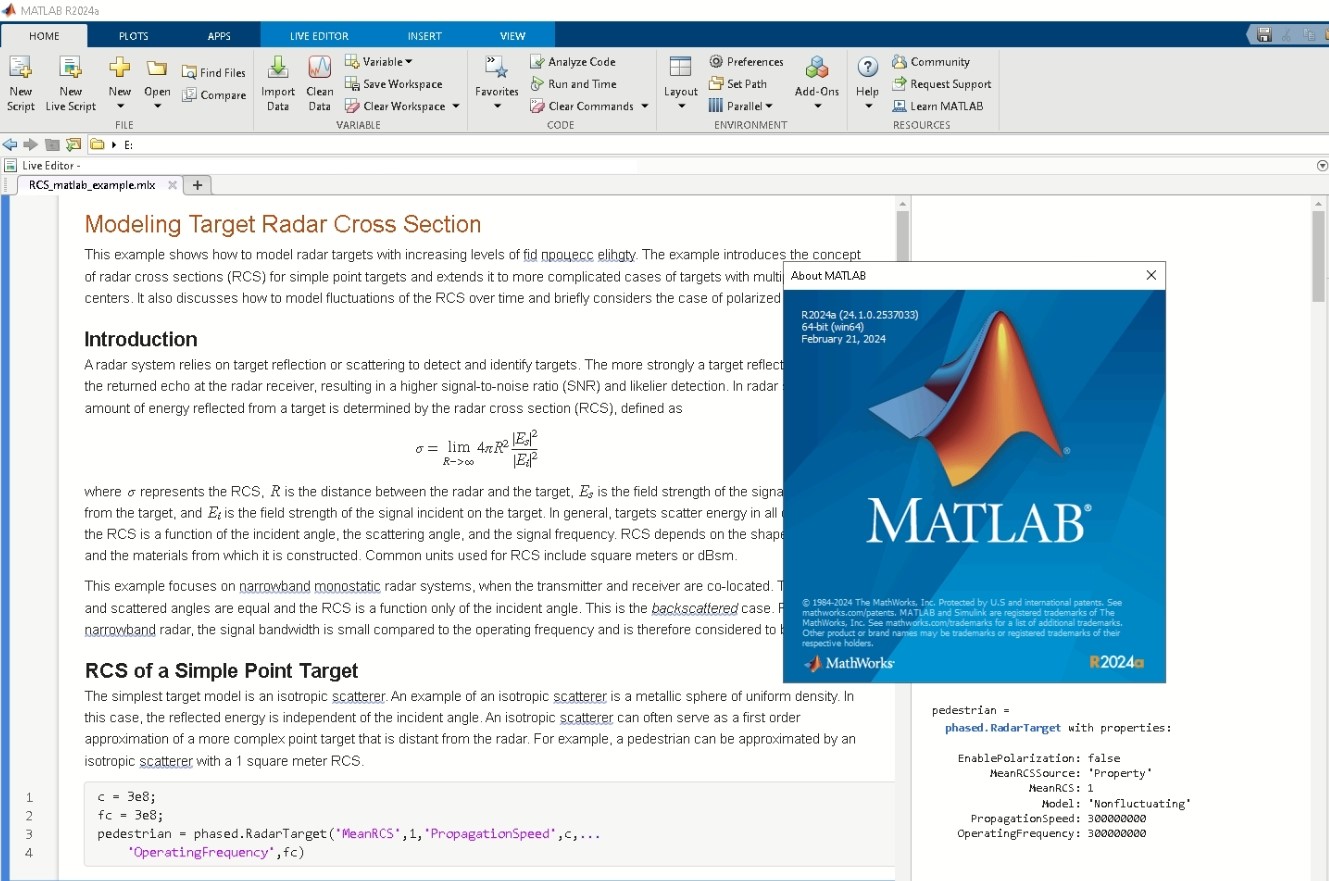Open the VIEW ribbon tab

(x=512, y=36)
